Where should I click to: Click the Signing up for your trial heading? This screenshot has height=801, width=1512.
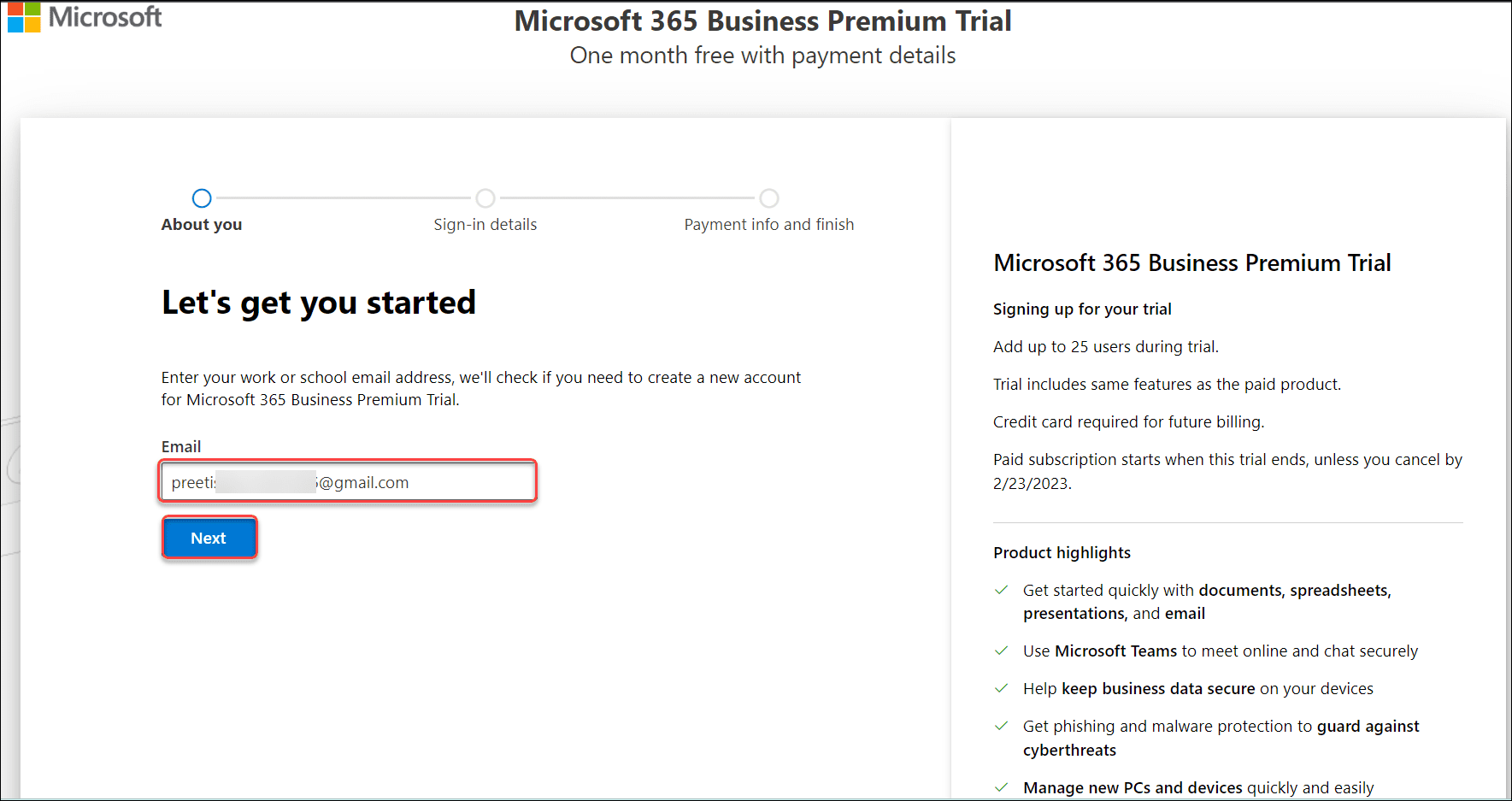(x=1082, y=309)
